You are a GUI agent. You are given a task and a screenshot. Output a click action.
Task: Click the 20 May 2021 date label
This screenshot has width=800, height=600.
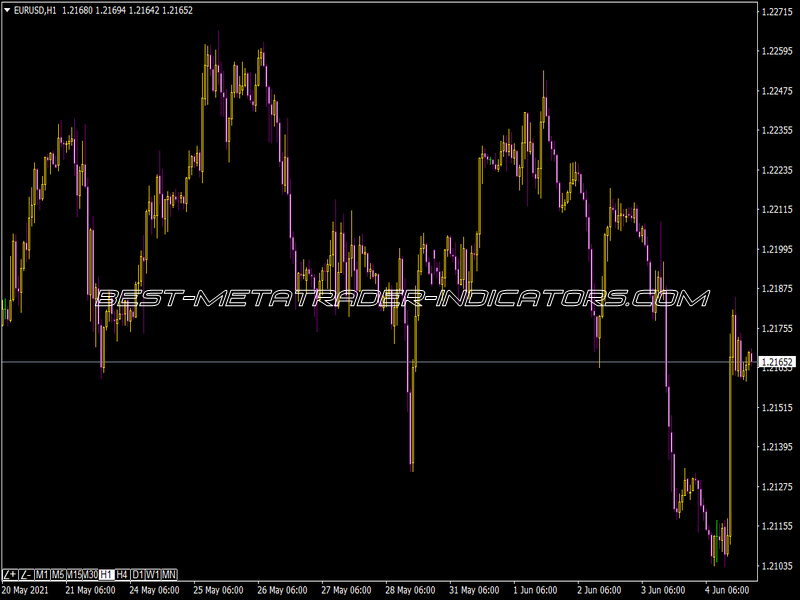[x=26, y=590]
